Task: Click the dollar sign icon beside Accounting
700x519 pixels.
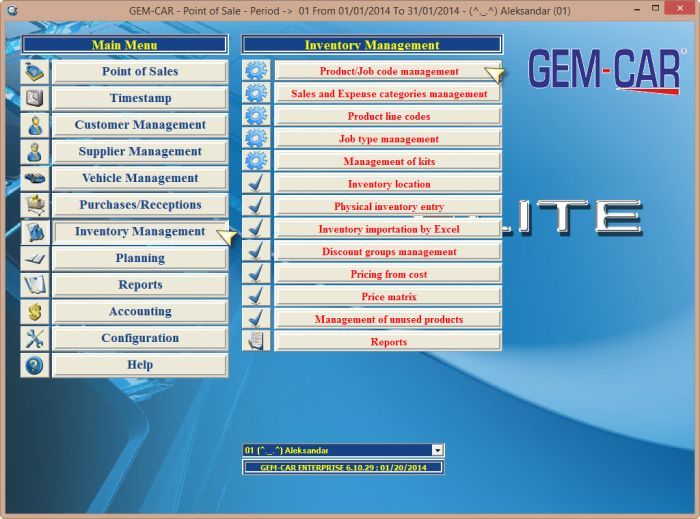Action: [35, 311]
